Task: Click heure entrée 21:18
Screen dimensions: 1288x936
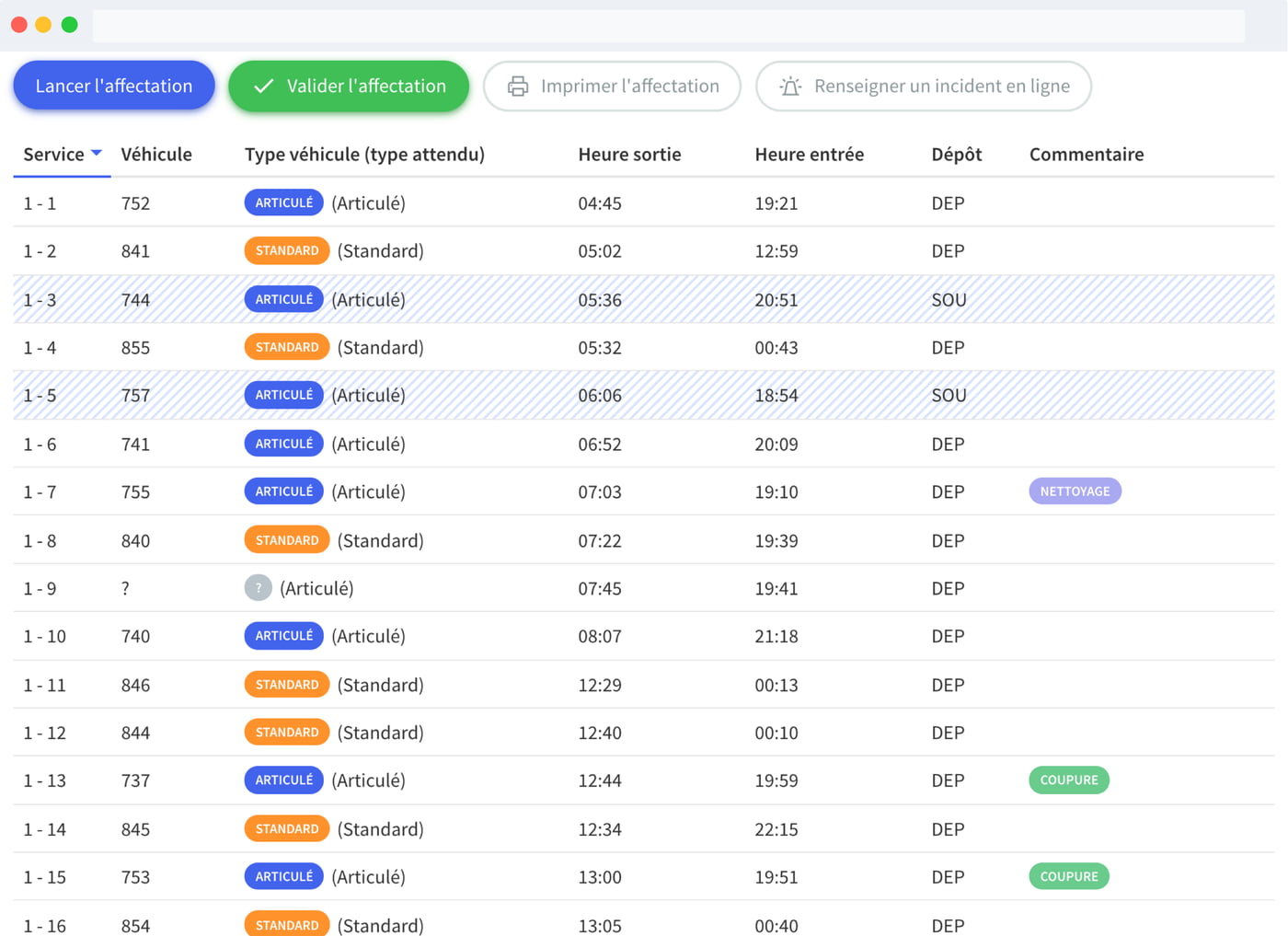Action: pyautogui.click(x=776, y=637)
